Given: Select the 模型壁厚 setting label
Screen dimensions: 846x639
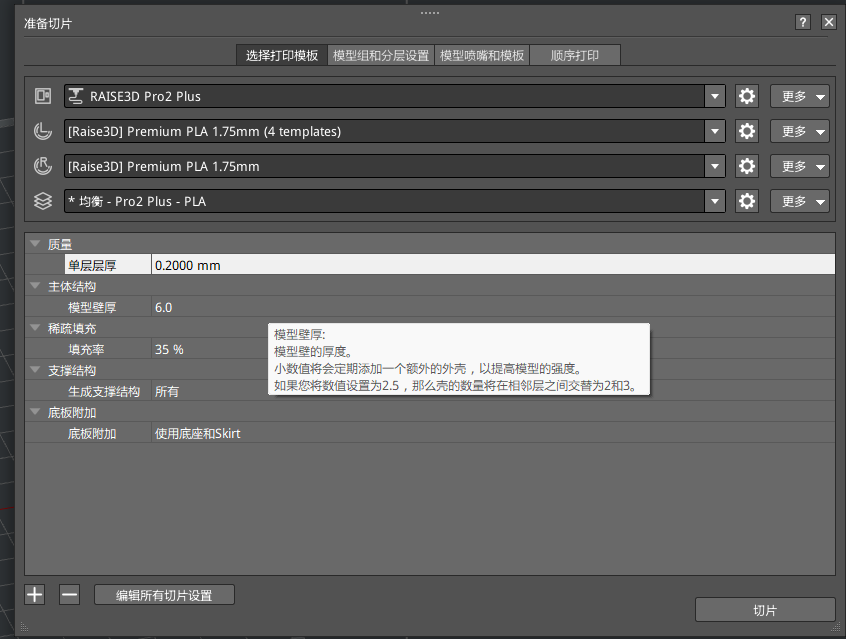Looking at the screenshot, I should point(92,307).
